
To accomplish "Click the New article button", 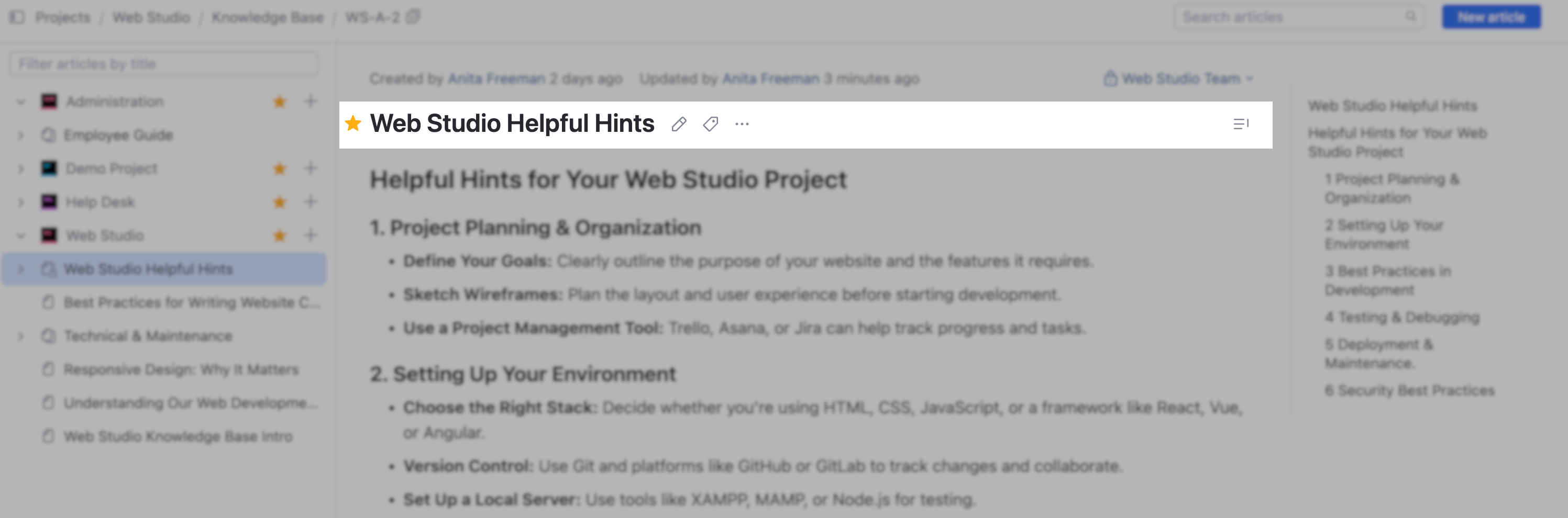I will [1493, 16].
